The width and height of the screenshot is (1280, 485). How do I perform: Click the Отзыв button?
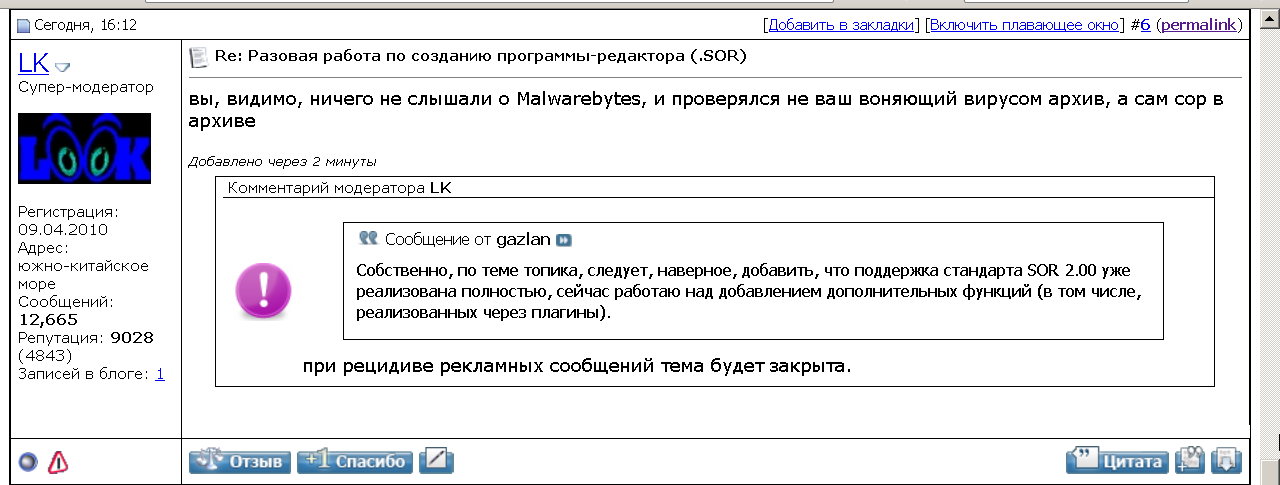point(240,461)
